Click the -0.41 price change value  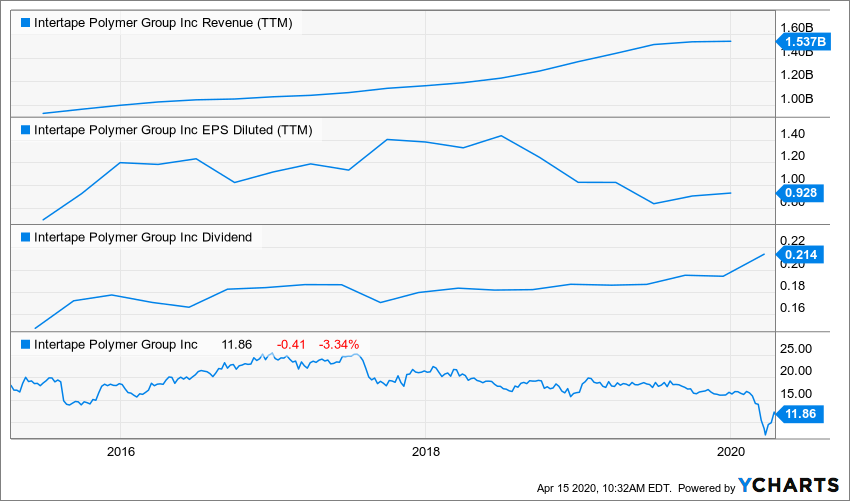pos(292,345)
